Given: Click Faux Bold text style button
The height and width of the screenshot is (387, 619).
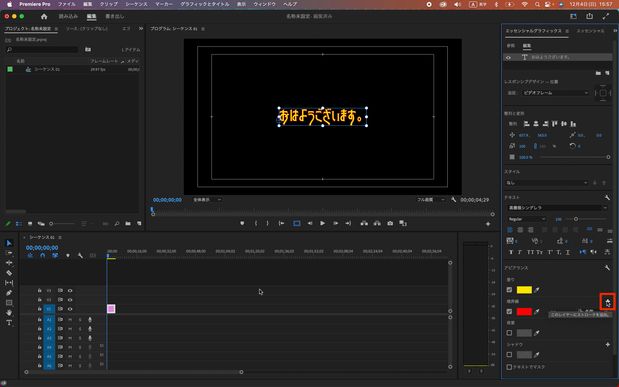Looking at the screenshot, I should [x=511, y=252].
